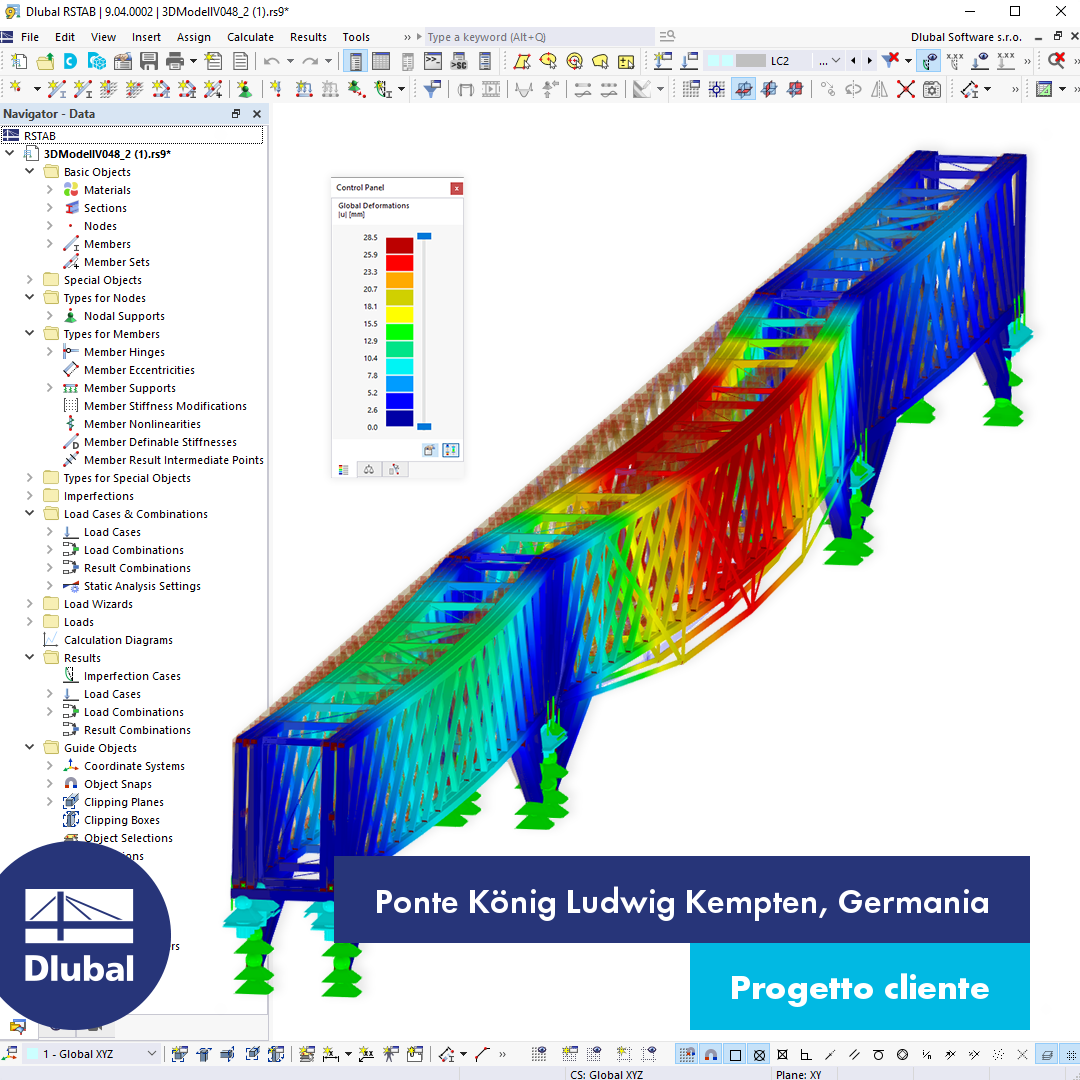Screen dimensions: 1080x1080
Task: Select Calculation Diagrams tree item
Action: [x=118, y=640]
